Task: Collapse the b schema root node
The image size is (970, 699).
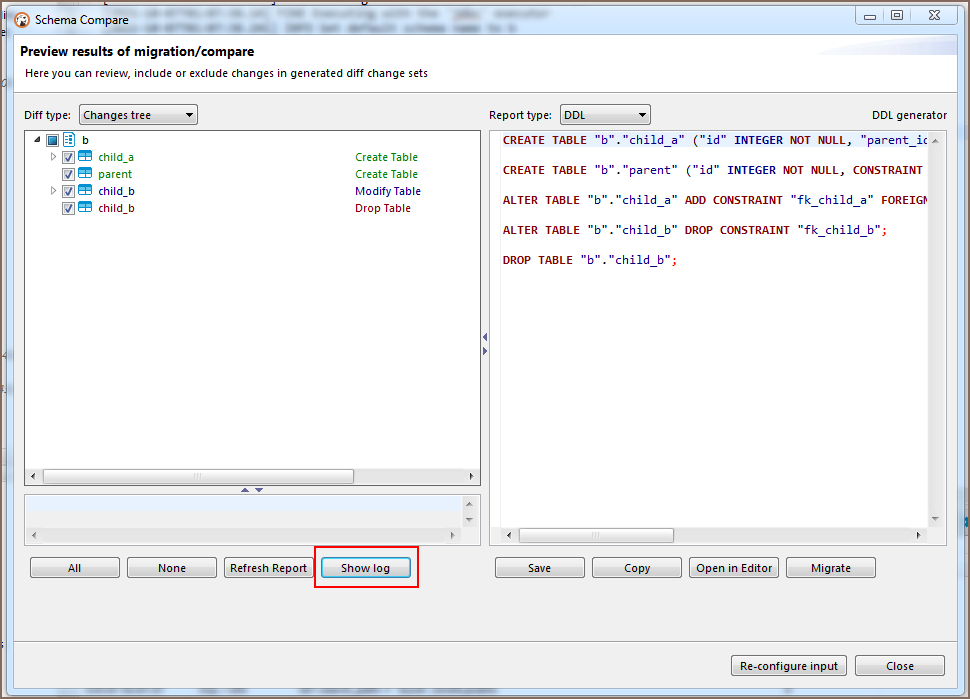Action: pos(37,140)
